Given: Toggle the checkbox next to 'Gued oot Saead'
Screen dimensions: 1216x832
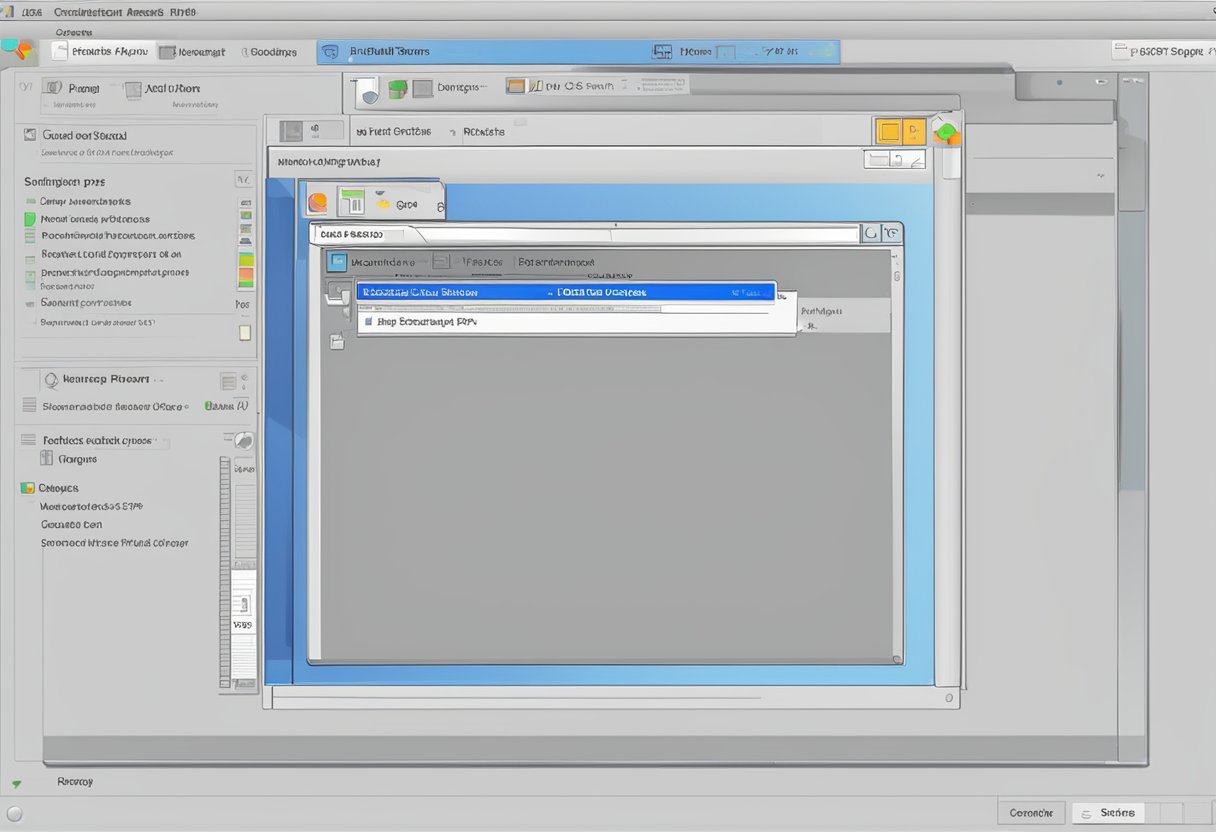Looking at the screenshot, I should coord(30,135).
